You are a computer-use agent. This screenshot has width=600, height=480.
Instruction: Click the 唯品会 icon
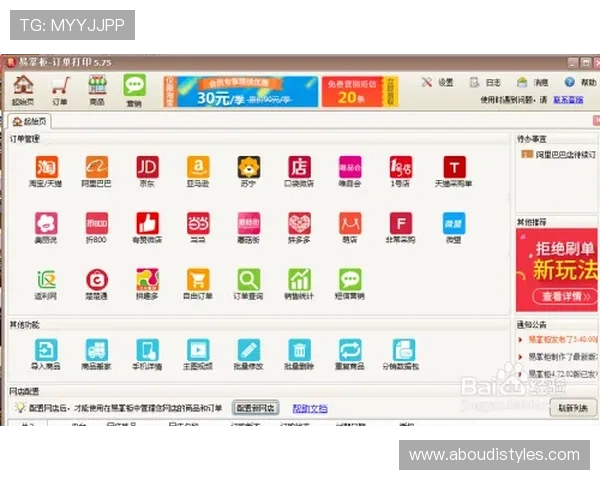coord(350,167)
